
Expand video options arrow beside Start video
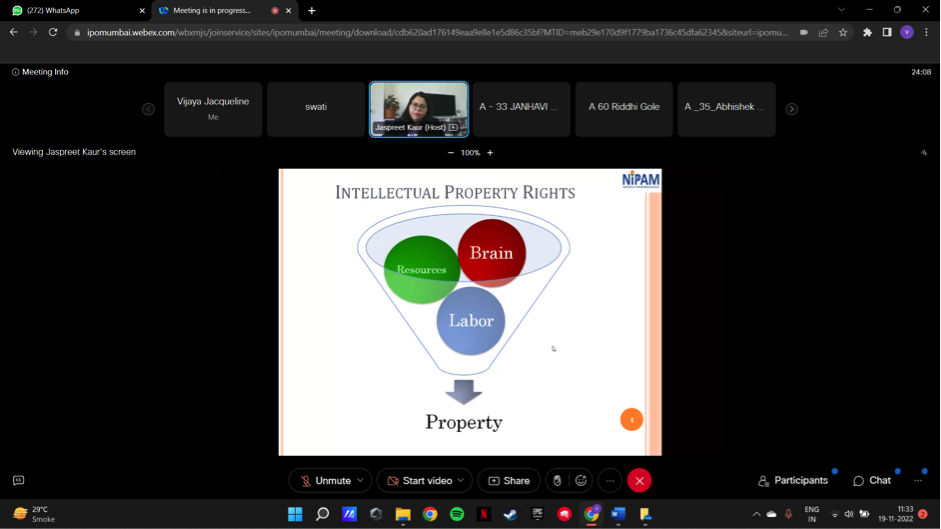[x=460, y=481]
